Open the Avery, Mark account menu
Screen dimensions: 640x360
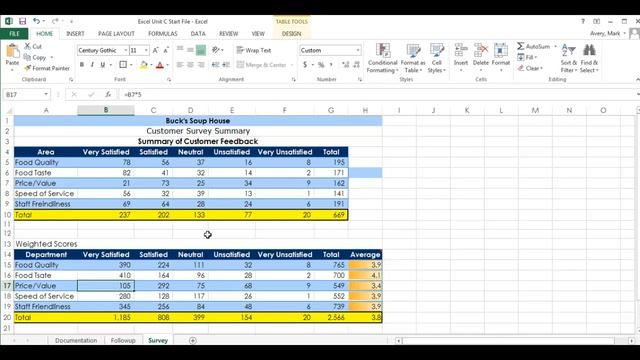pyautogui.click(x=607, y=33)
